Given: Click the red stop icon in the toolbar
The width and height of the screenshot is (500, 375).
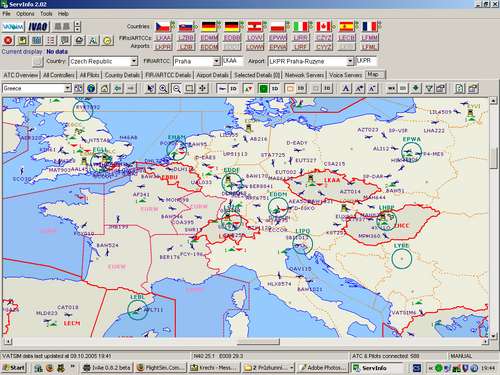Looking at the screenshot, I should tap(8, 40).
